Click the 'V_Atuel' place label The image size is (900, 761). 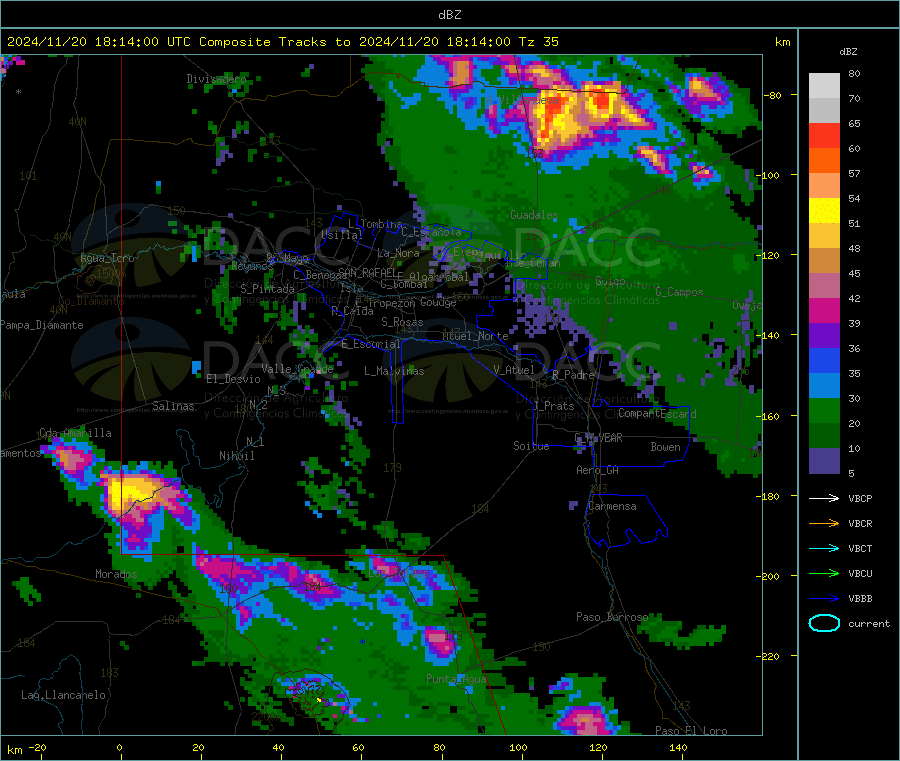(514, 370)
